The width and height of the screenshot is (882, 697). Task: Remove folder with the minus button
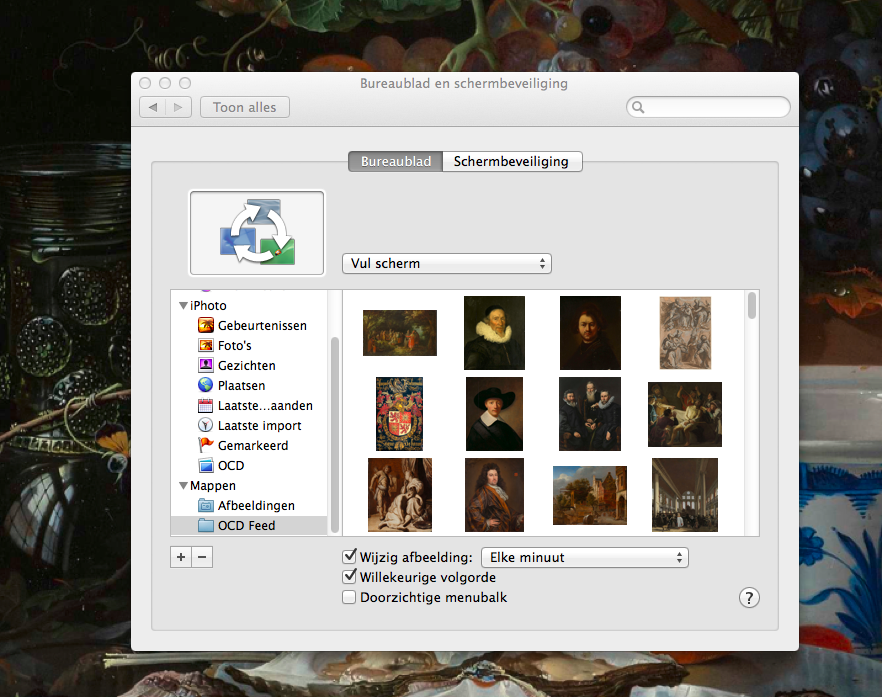[202, 557]
